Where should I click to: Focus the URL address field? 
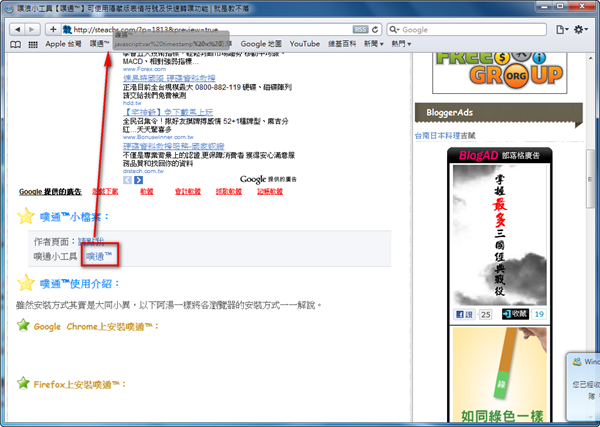pyautogui.click(x=212, y=29)
